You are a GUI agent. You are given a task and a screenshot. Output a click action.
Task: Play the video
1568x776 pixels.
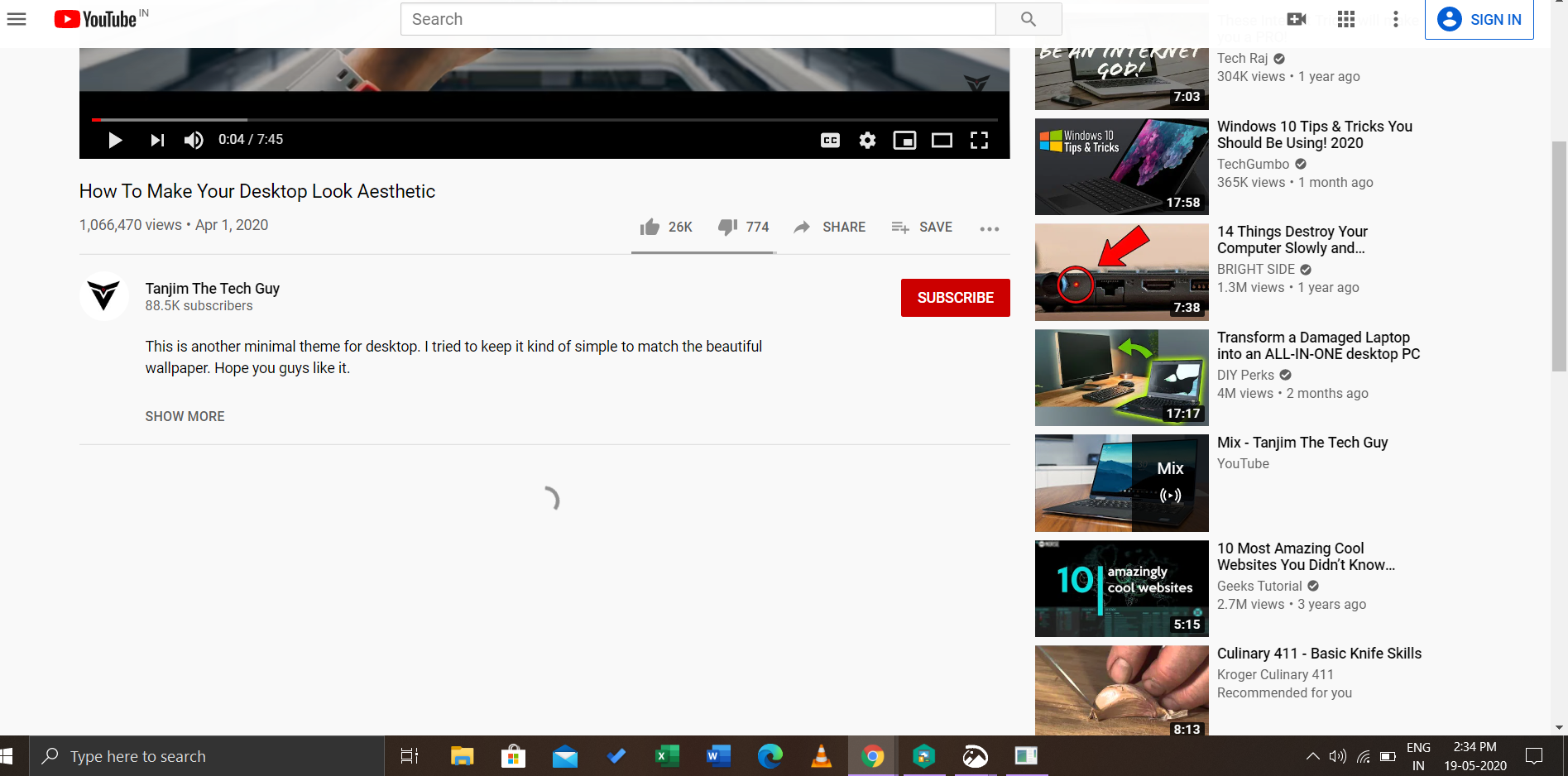[115, 140]
